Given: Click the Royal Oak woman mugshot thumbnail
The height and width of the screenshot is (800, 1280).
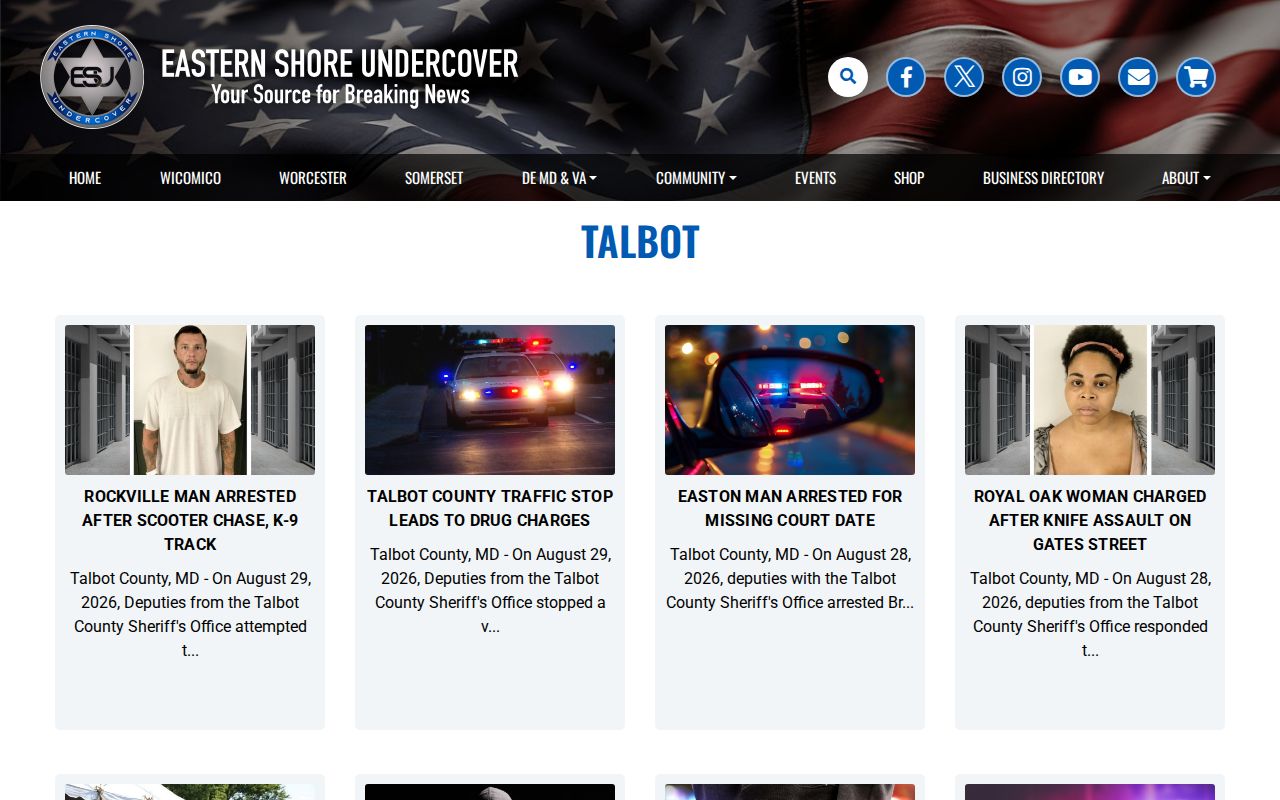Looking at the screenshot, I should [1090, 400].
